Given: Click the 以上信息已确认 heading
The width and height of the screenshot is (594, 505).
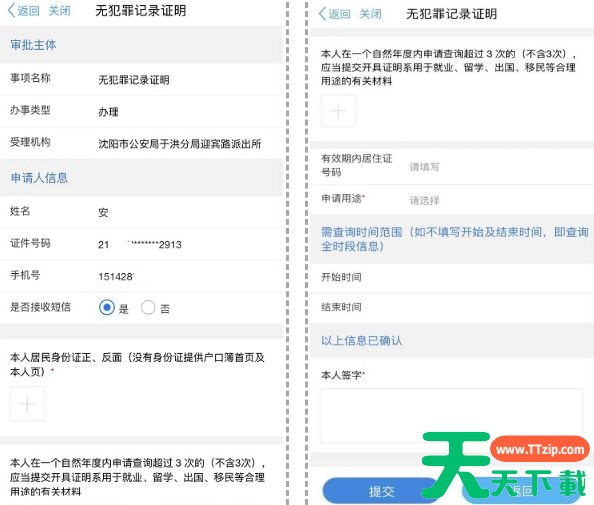Looking at the screenshot, I should [x=361, y=341].
